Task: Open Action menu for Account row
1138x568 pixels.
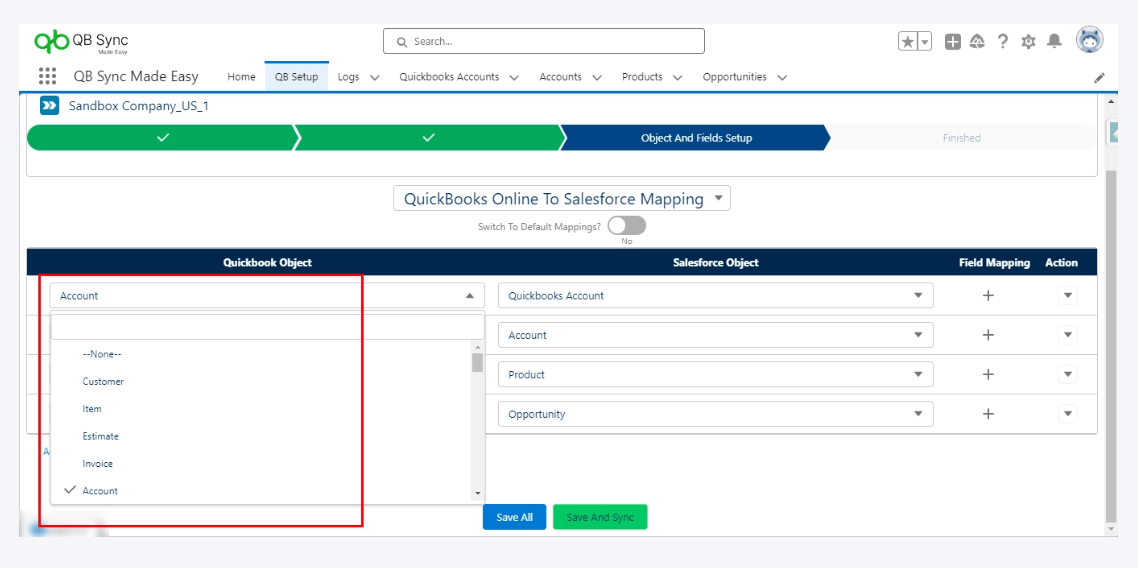Action: [1068, 334]
